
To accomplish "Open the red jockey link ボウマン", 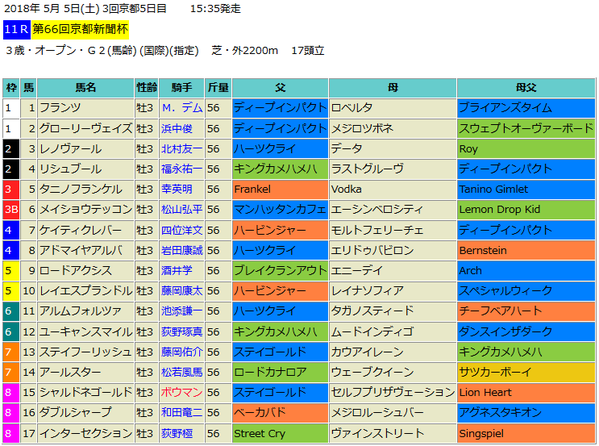I will coord(182,392).
